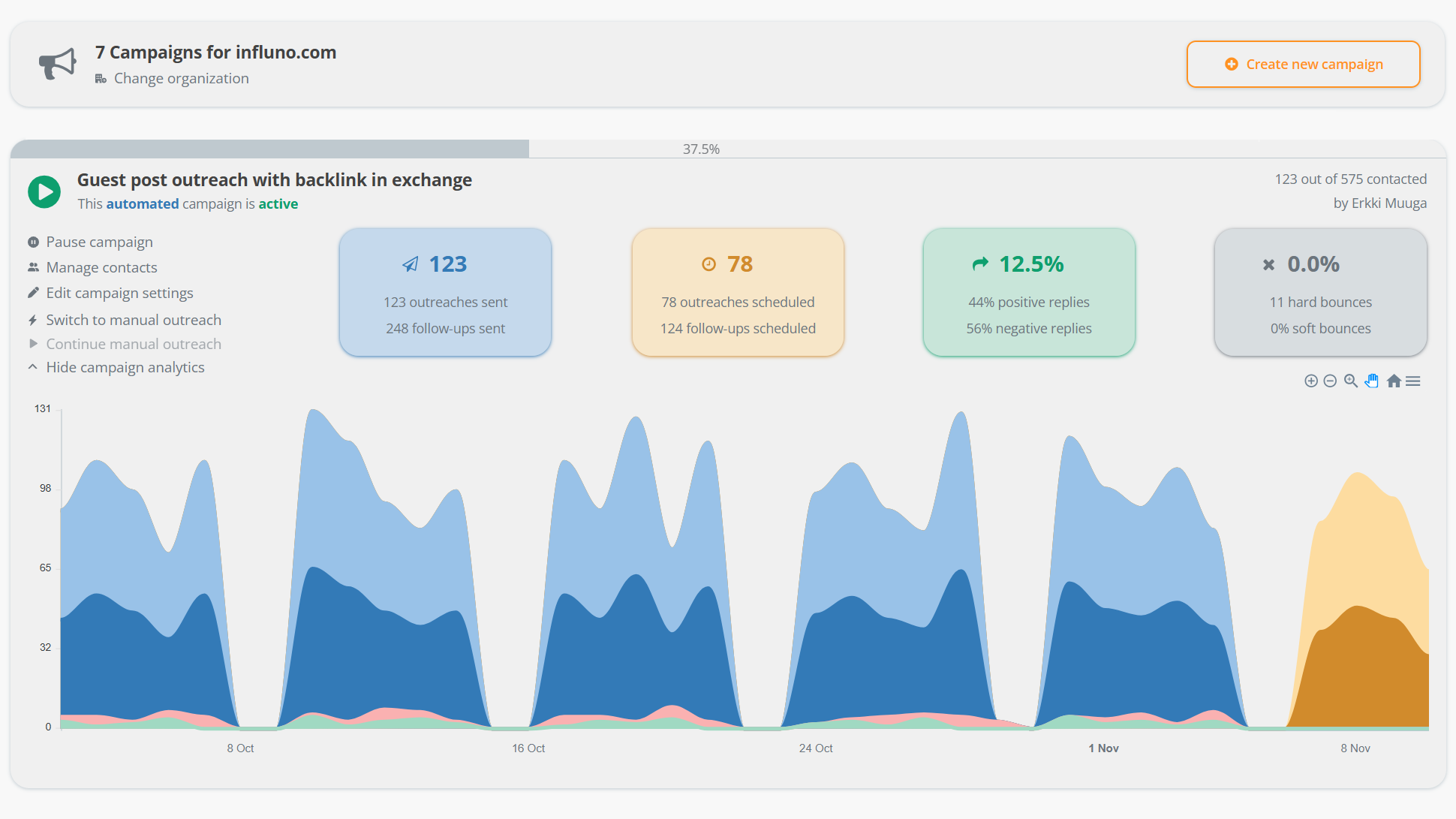Reset chart zoom with home icon

coord(1394,381)
